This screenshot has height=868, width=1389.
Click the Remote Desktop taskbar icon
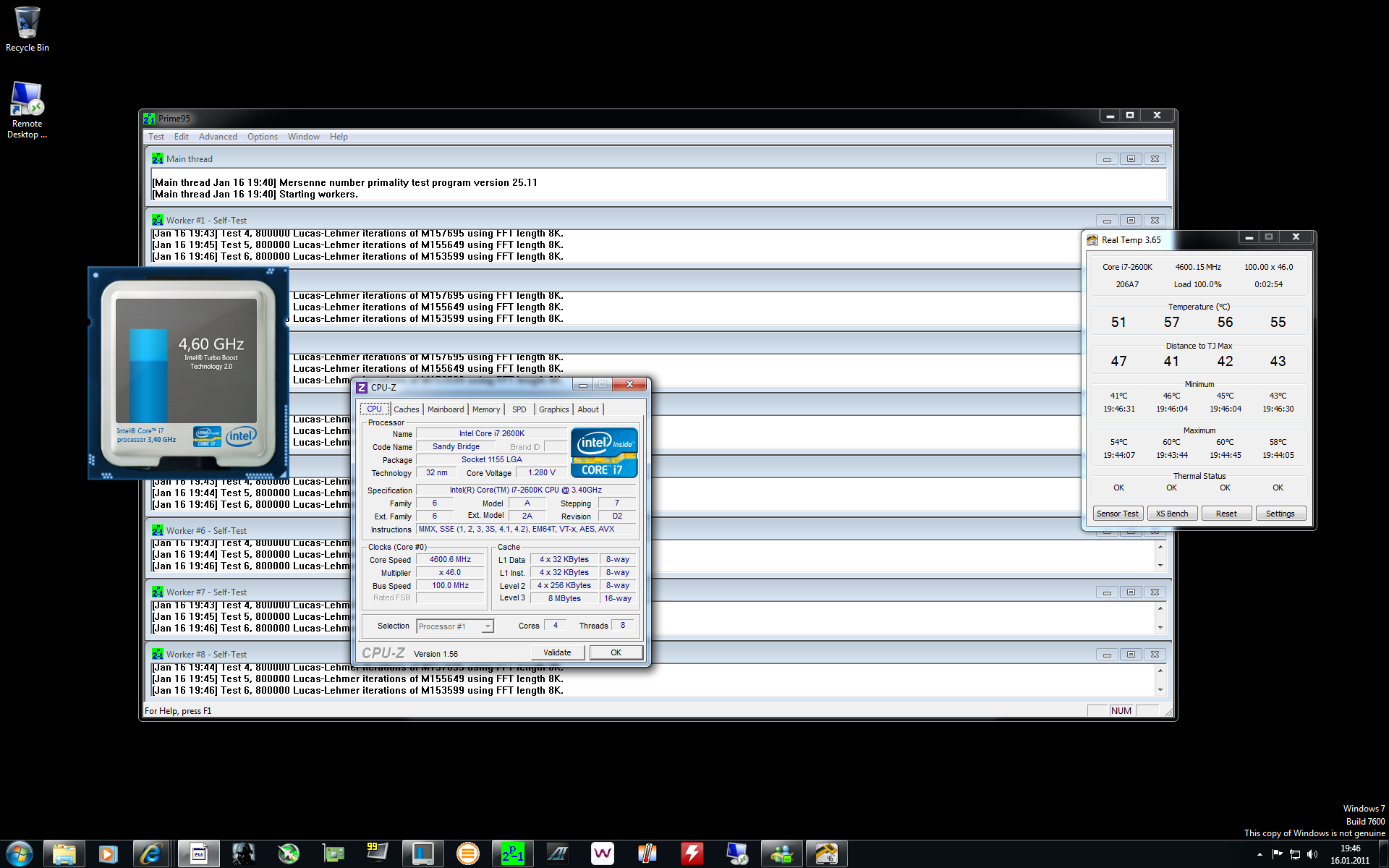(x=737, y=854)
